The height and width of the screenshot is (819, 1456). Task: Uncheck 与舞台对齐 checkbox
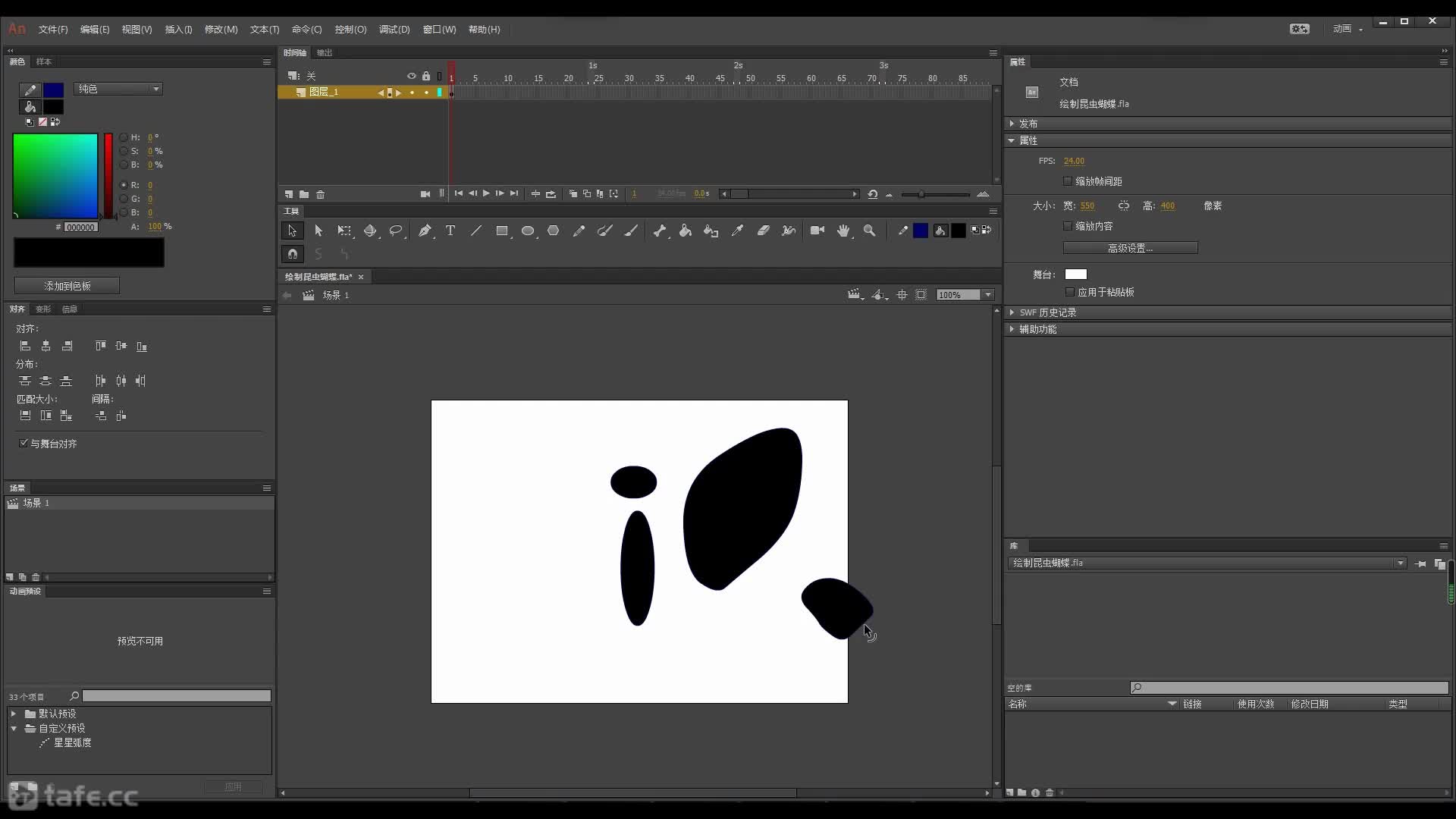24,443
